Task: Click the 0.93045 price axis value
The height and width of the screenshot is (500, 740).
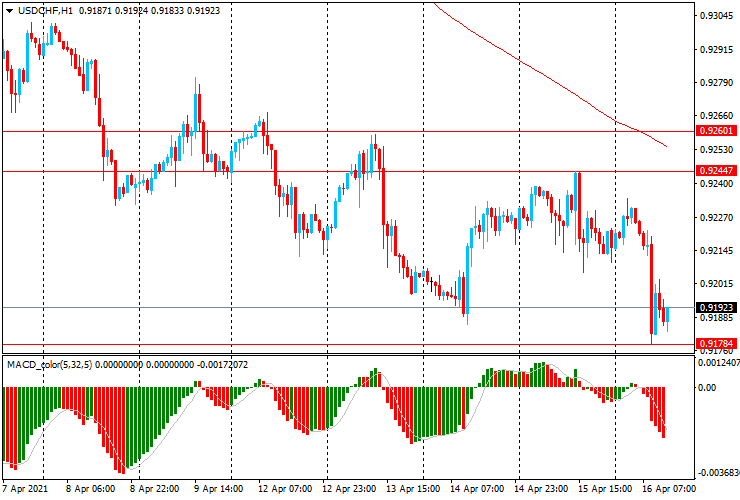Action: point(717,16)
